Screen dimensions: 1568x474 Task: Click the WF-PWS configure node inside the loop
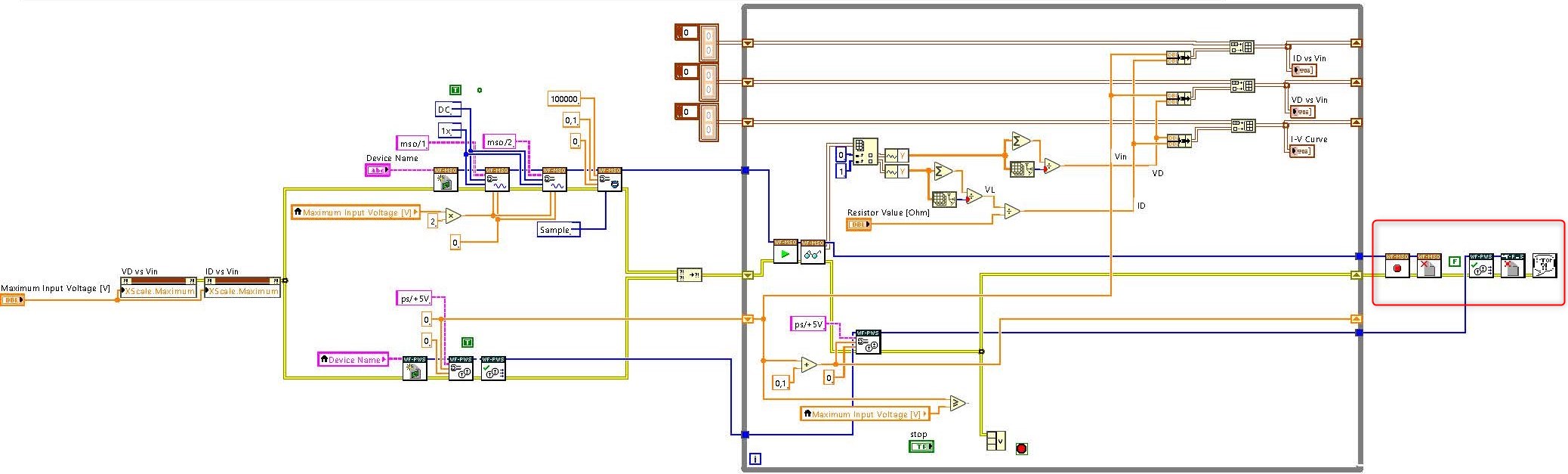(x=867, y=342)
